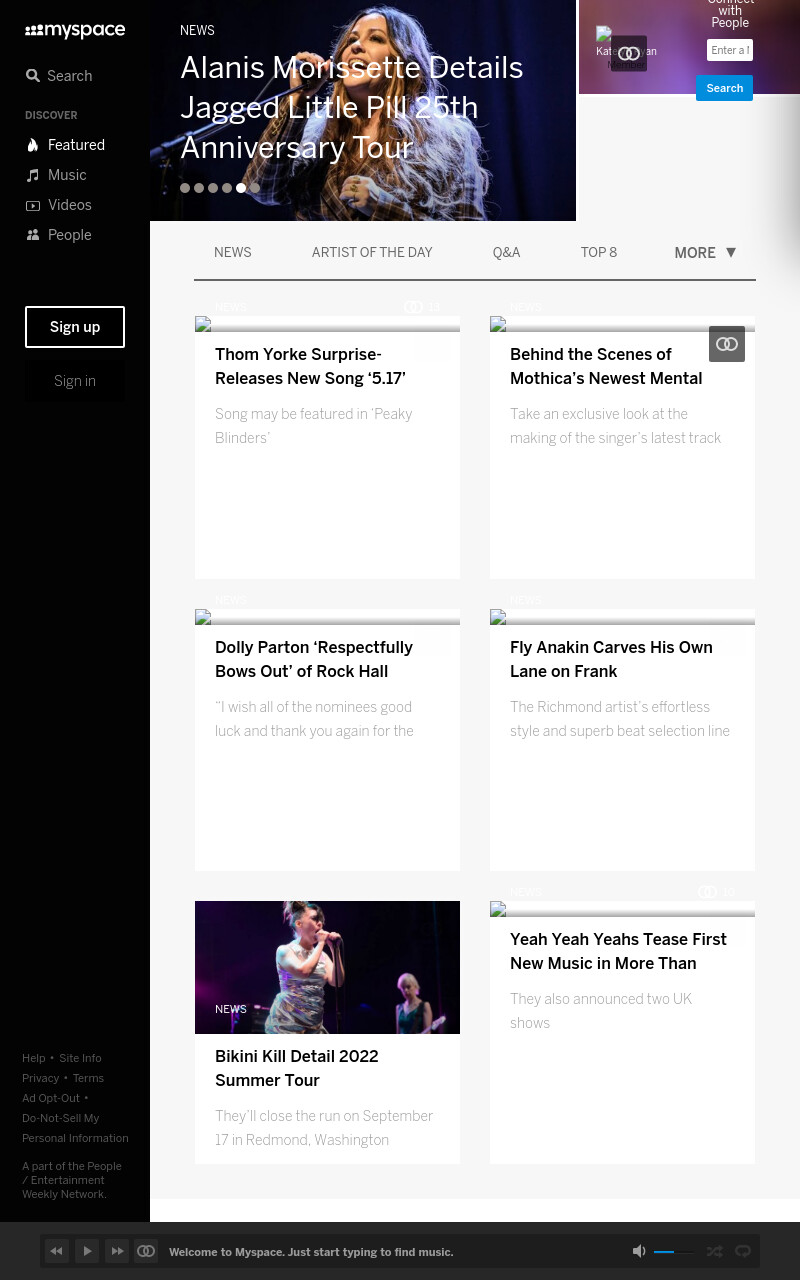Open the Help footer link
The width and height of the screenshot is (800, 1280).
coord(34,1058)
